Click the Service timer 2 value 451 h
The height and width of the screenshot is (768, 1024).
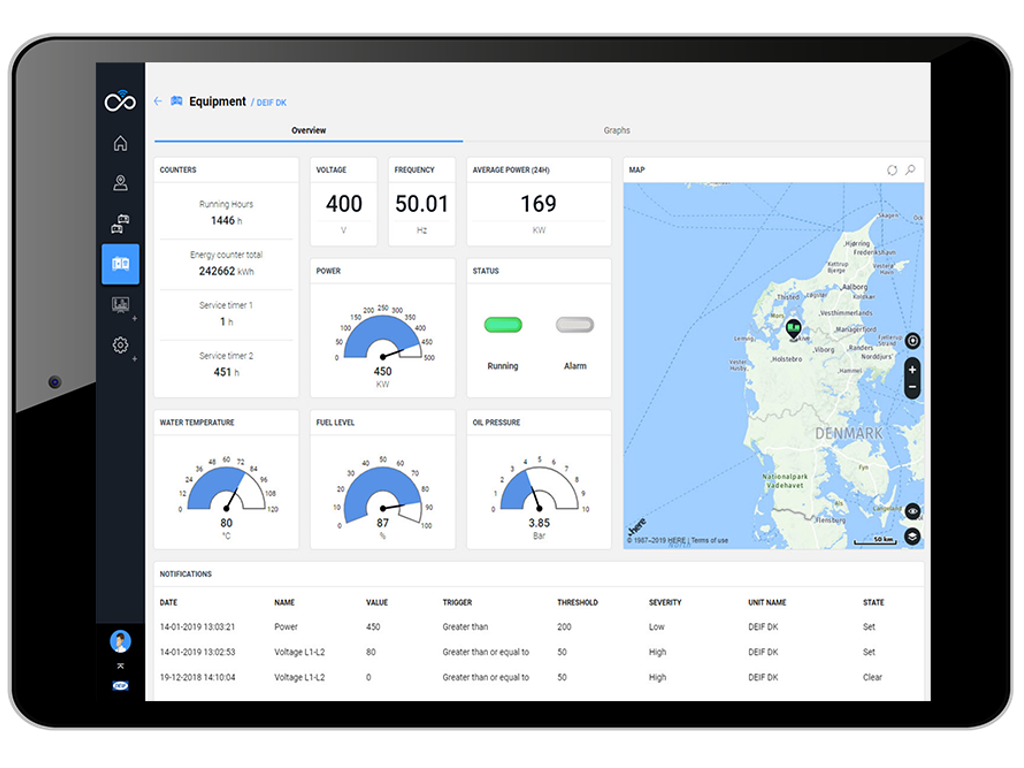(x=226, y=372)
